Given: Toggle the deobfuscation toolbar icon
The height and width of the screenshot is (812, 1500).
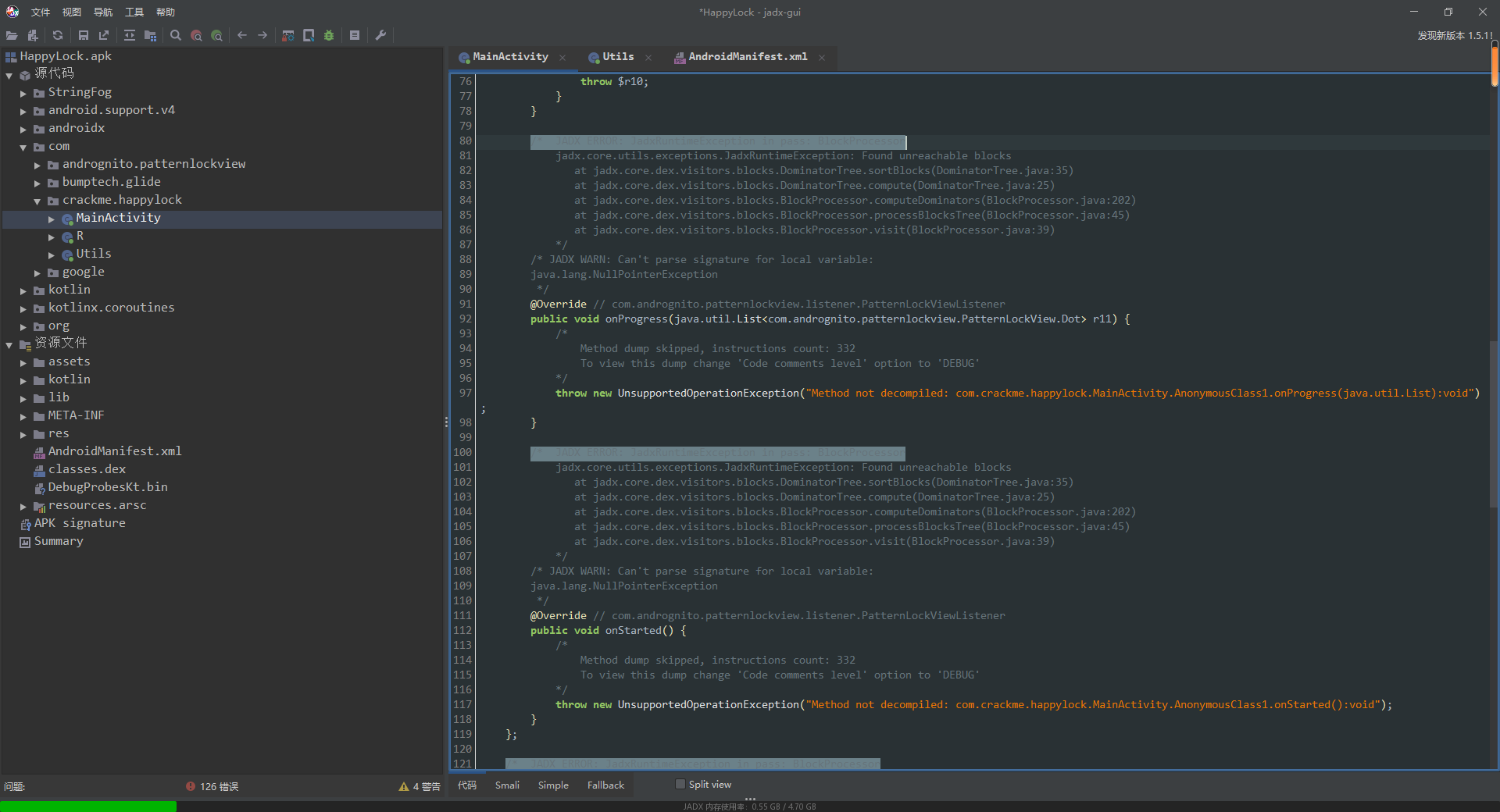Looking at the screenshot, I should point(288,35).
